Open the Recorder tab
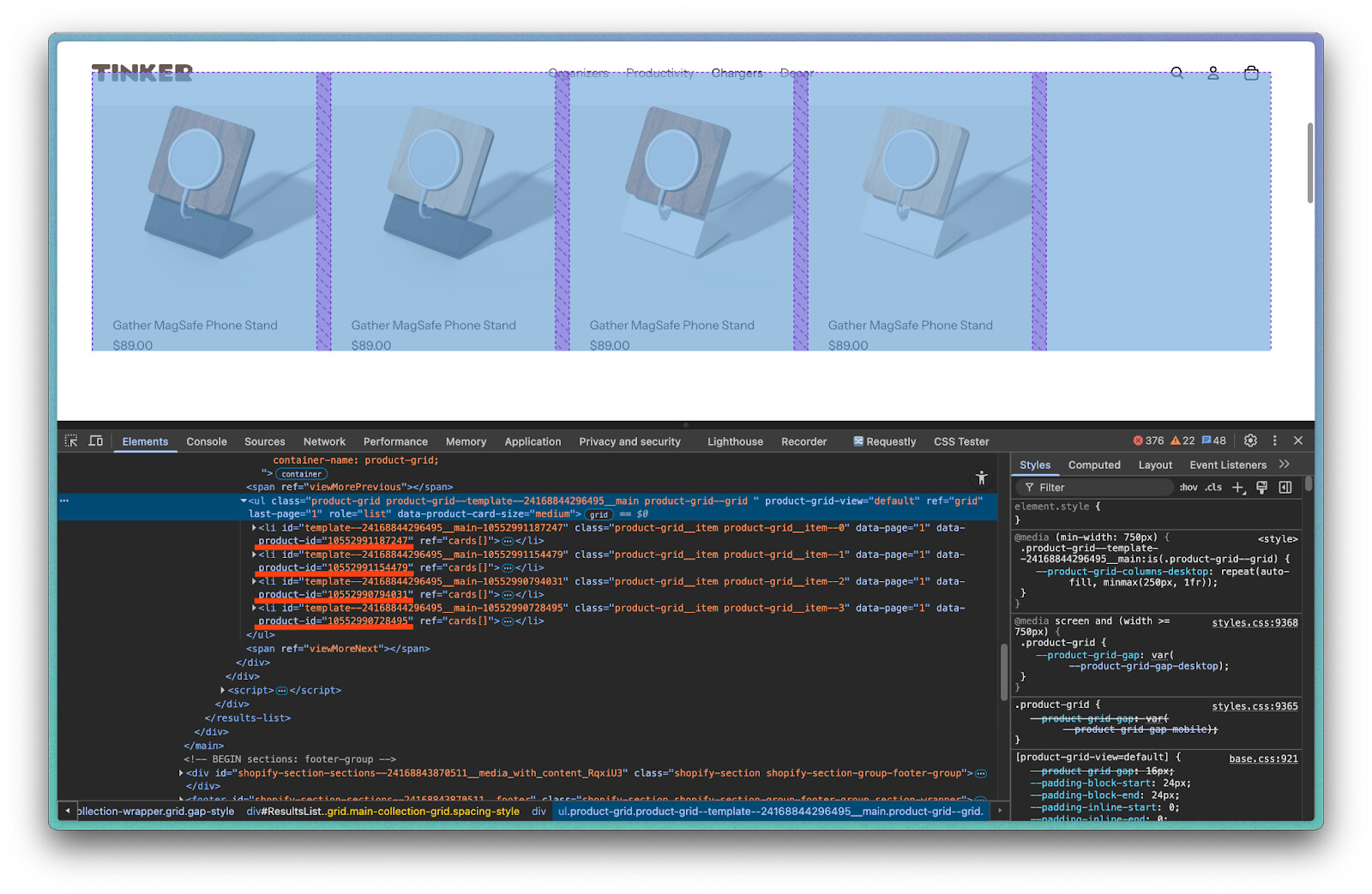This screenshot has width=1372, height=894. (x=803, y=441)
